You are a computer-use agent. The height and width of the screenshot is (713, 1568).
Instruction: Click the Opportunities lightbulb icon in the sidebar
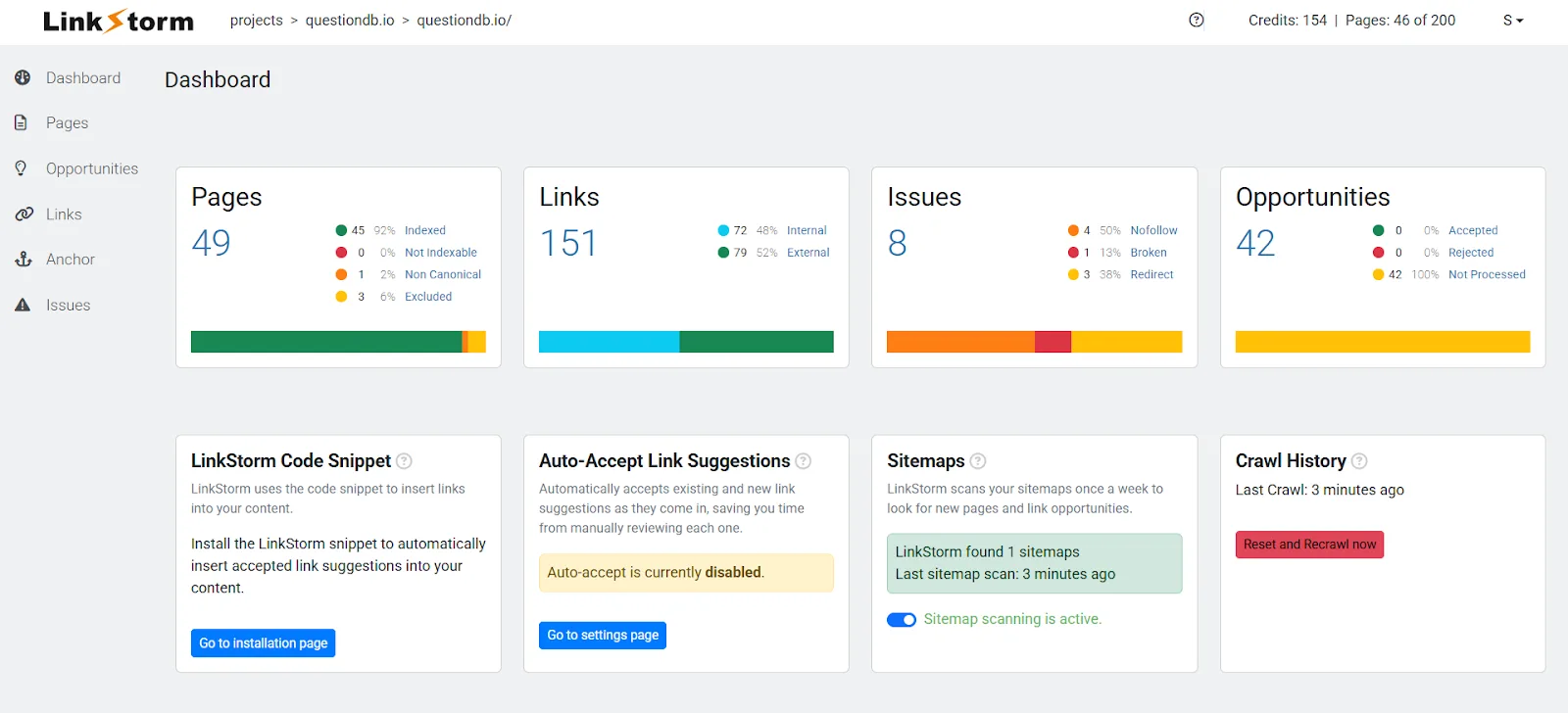coord(21,168)
